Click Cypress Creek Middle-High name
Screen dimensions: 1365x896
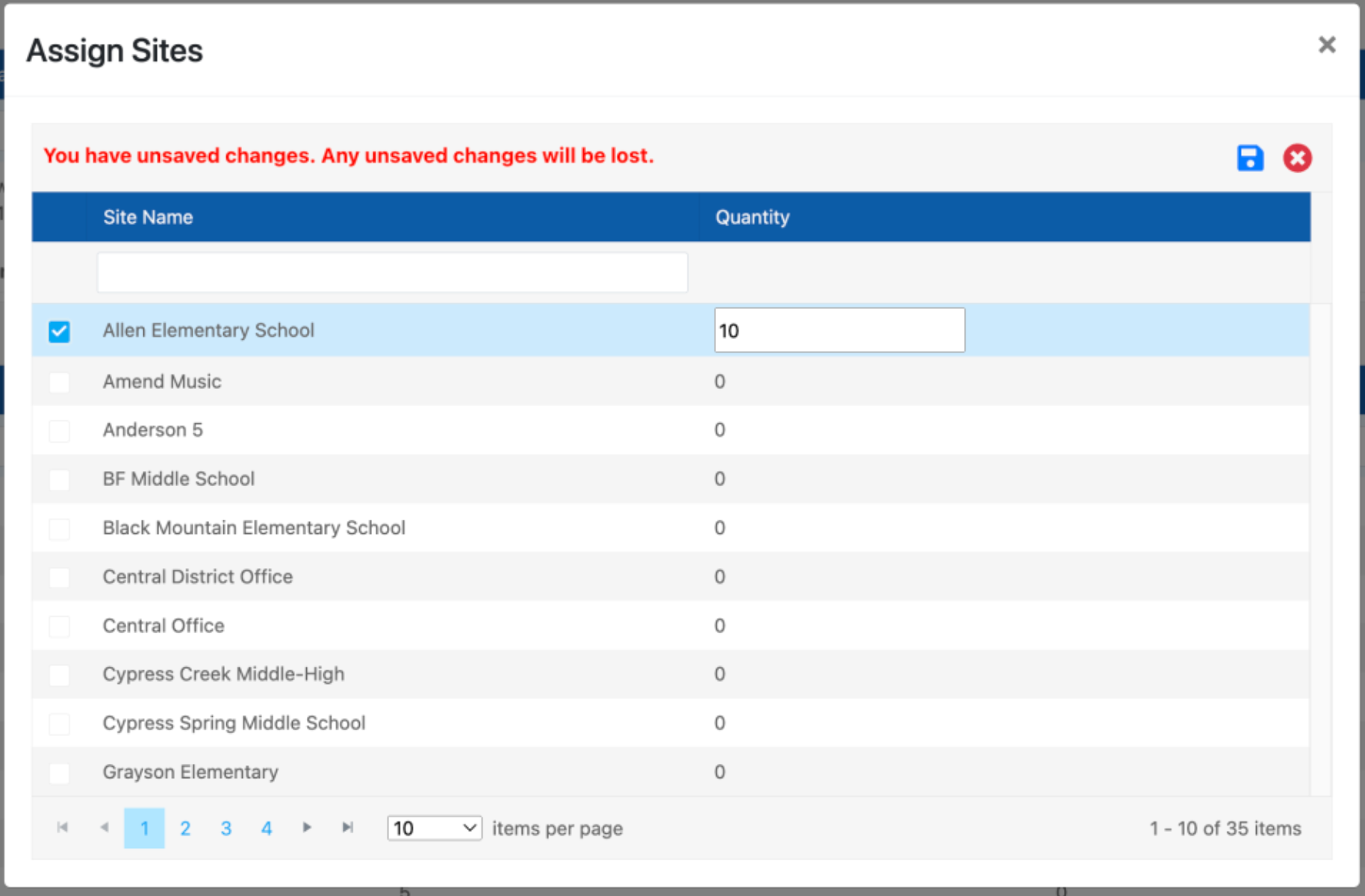(223, 674)
